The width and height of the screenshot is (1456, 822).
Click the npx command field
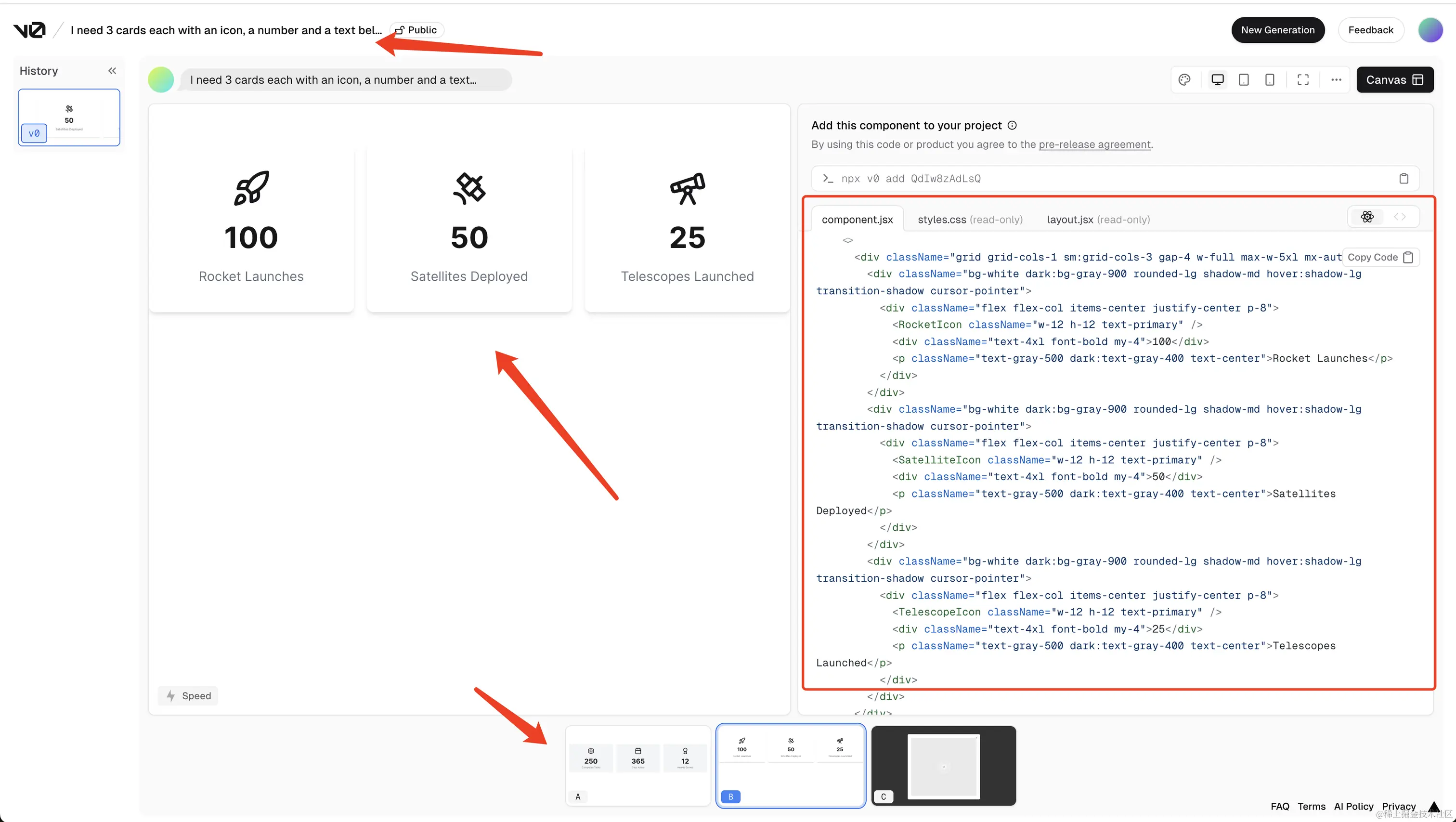pyautogui.click(x=1115, y=179)
